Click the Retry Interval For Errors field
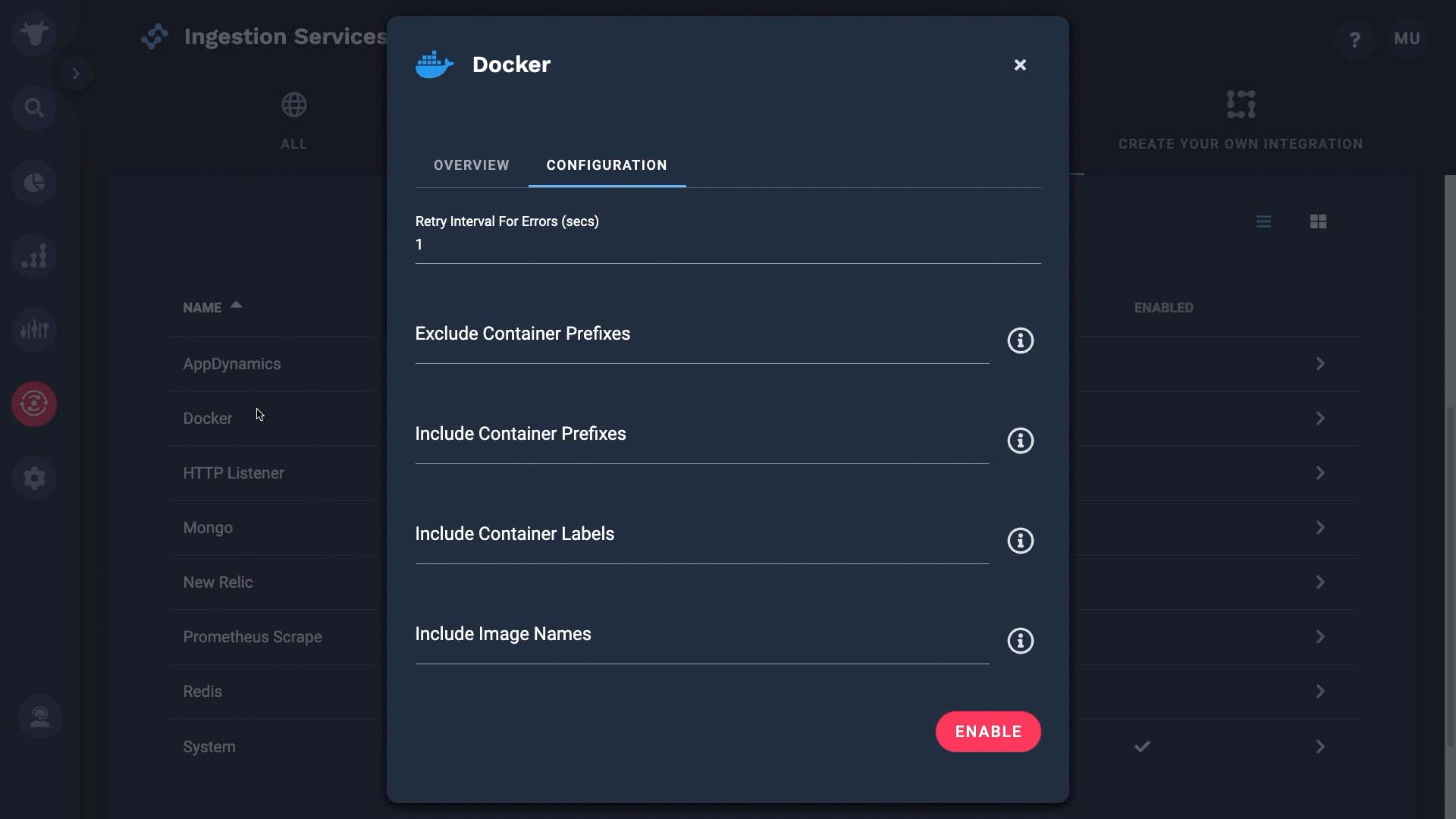This screenshot has height=819, width=1456. point(728,244)
